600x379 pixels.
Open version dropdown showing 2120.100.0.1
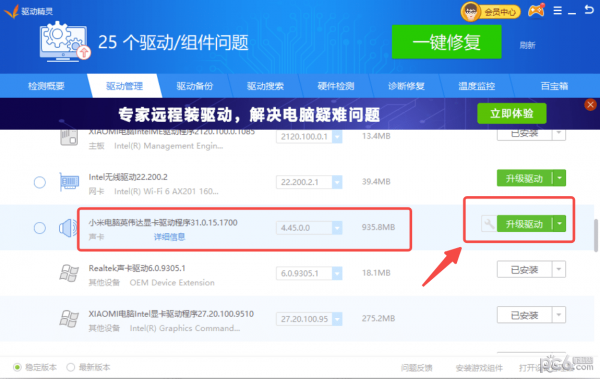click(337, 137)
